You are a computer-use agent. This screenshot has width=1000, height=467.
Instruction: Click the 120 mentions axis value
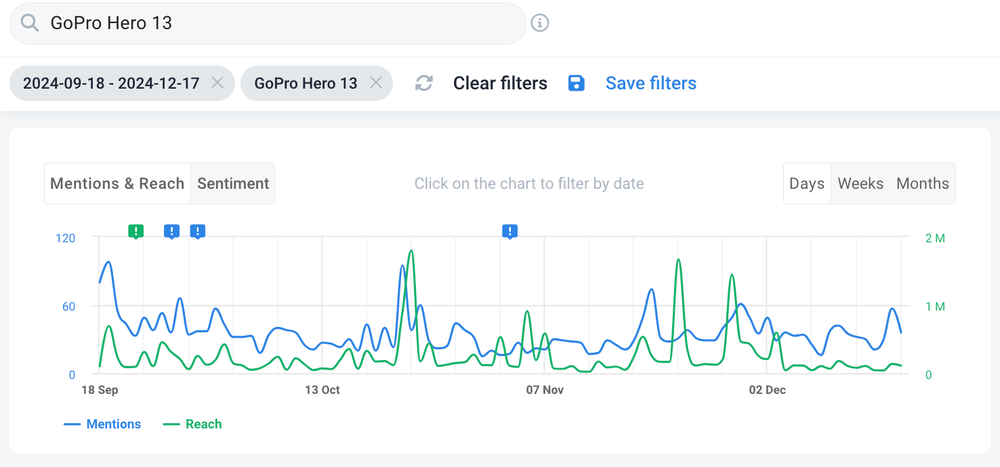66,238
